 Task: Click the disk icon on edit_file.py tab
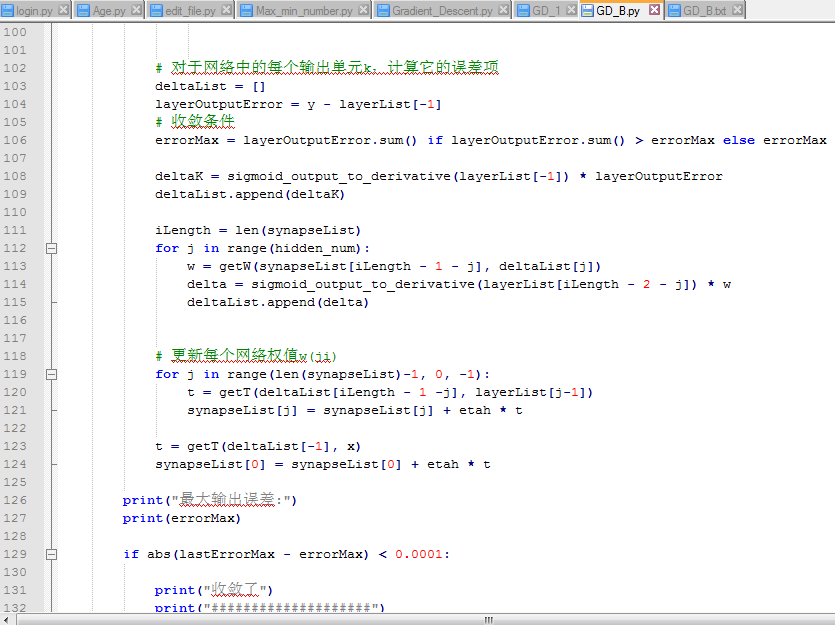point(156,11)
